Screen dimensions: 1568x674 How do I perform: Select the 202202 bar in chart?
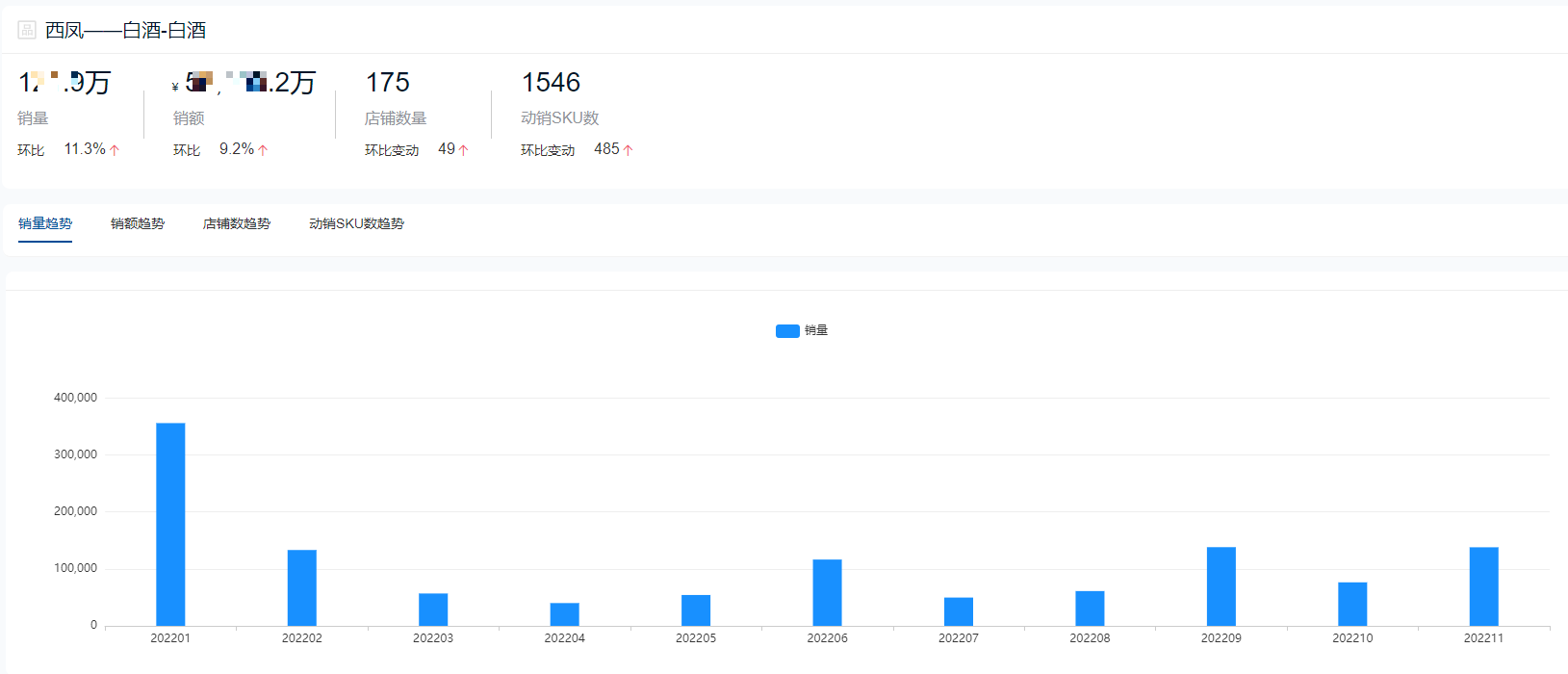point(302,588)
